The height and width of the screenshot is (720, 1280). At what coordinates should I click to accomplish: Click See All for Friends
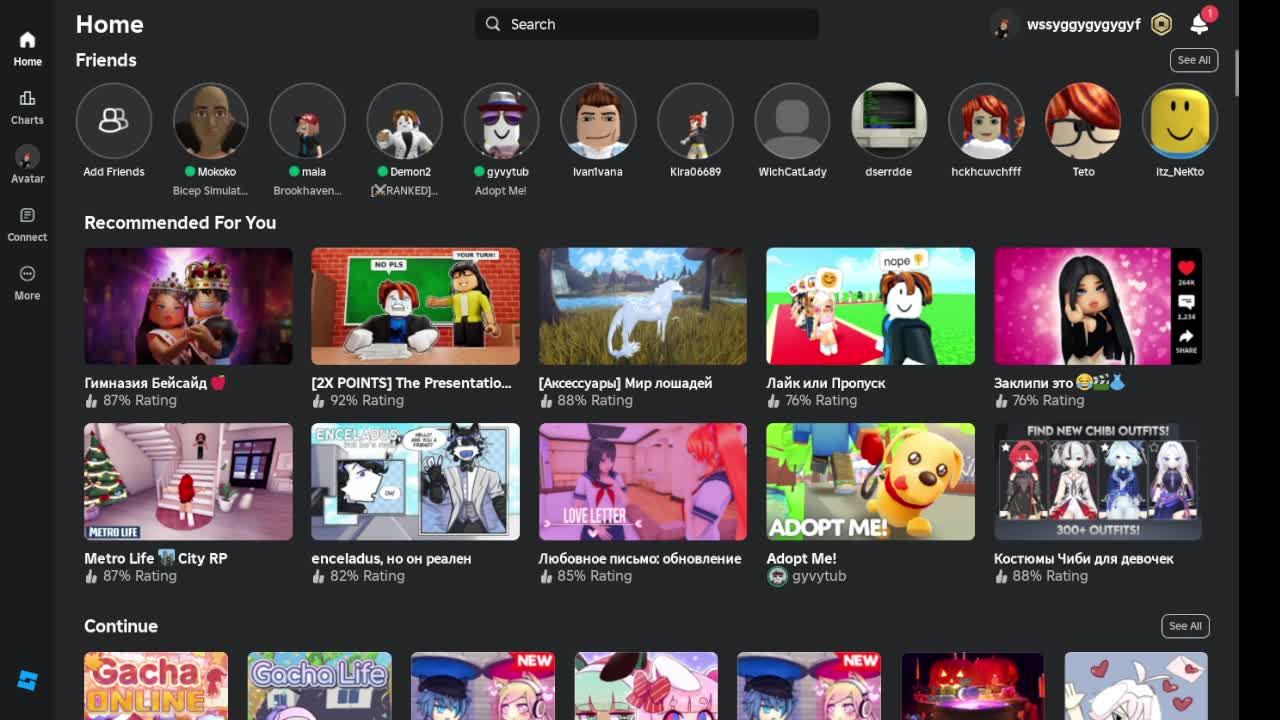click(1194, 60)
